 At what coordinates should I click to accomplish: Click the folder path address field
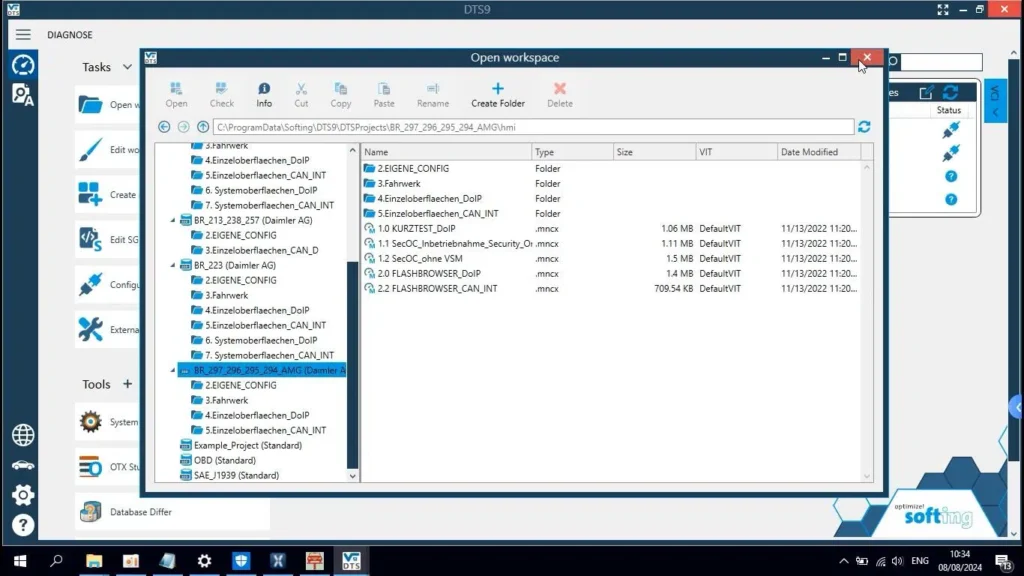(533, 127)
